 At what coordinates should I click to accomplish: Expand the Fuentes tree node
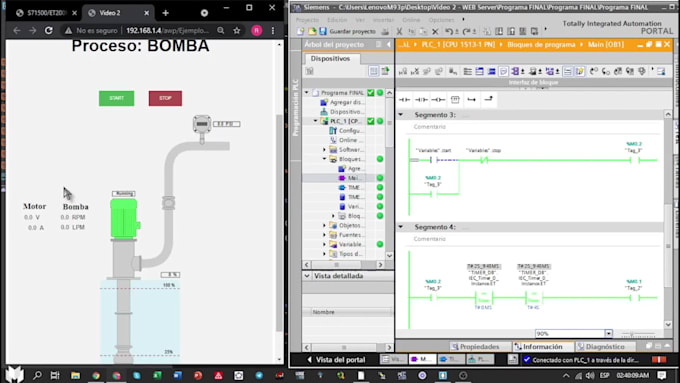(324, 235)
